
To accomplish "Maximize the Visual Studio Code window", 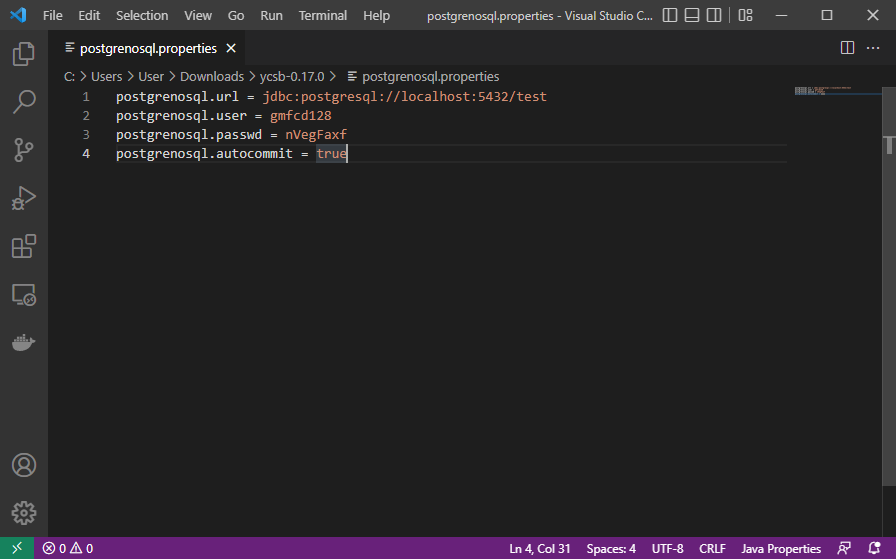I will point(827,15).
